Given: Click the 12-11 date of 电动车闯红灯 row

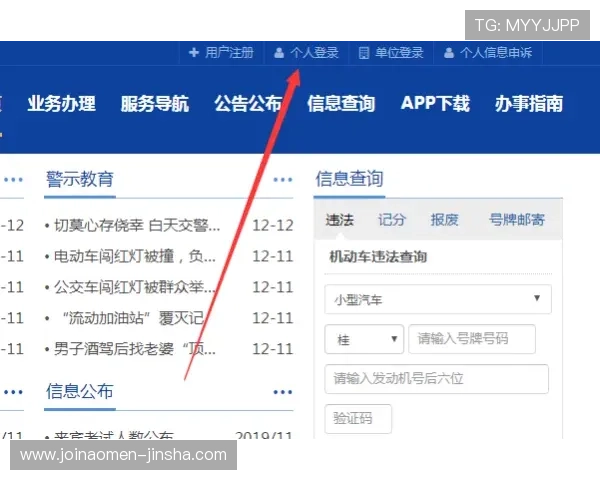Looking at the screenshot, I should point(273,256).
